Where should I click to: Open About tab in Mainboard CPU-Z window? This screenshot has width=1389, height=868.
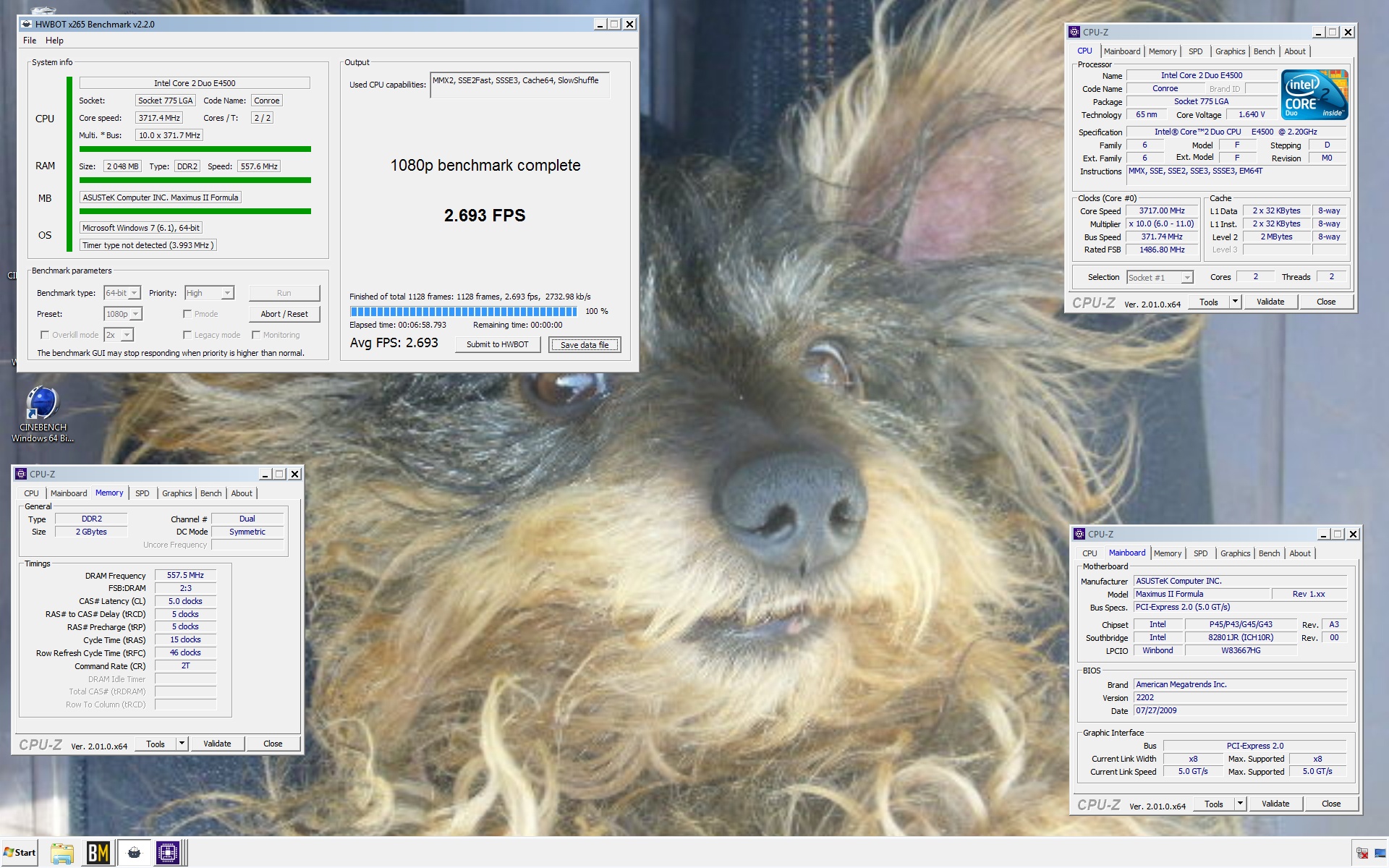(1300, 553)
